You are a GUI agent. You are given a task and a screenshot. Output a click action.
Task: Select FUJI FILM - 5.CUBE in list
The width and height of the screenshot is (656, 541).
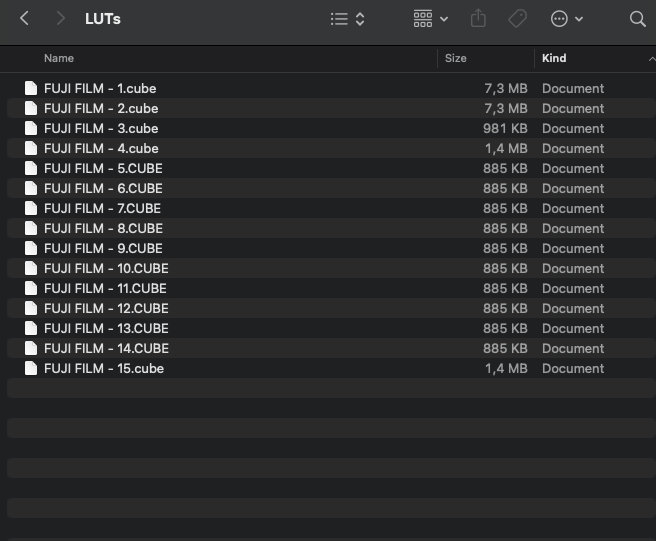(103, 168)
